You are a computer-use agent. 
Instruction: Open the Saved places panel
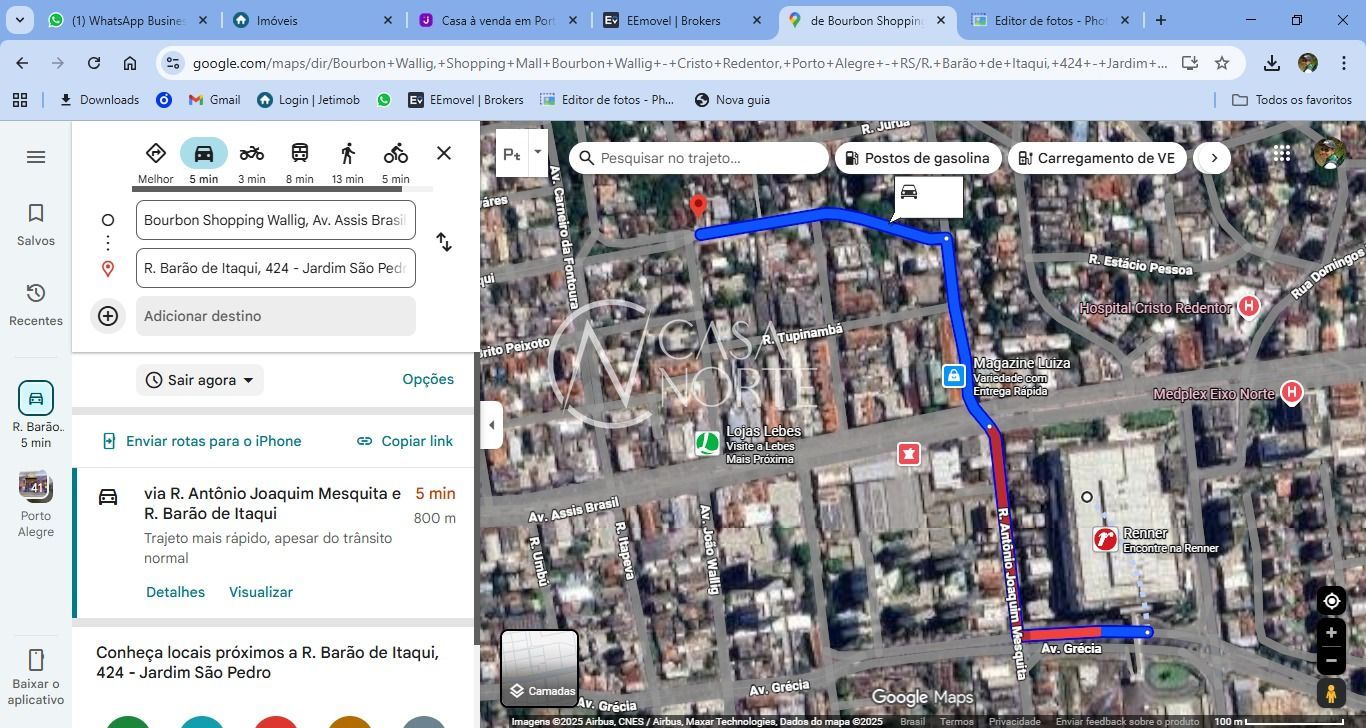click(x=36, y=222)
